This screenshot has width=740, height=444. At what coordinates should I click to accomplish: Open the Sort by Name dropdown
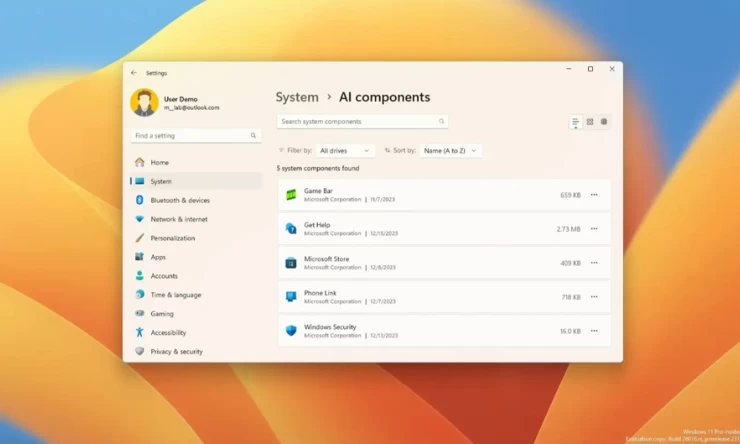click(450, 151)
